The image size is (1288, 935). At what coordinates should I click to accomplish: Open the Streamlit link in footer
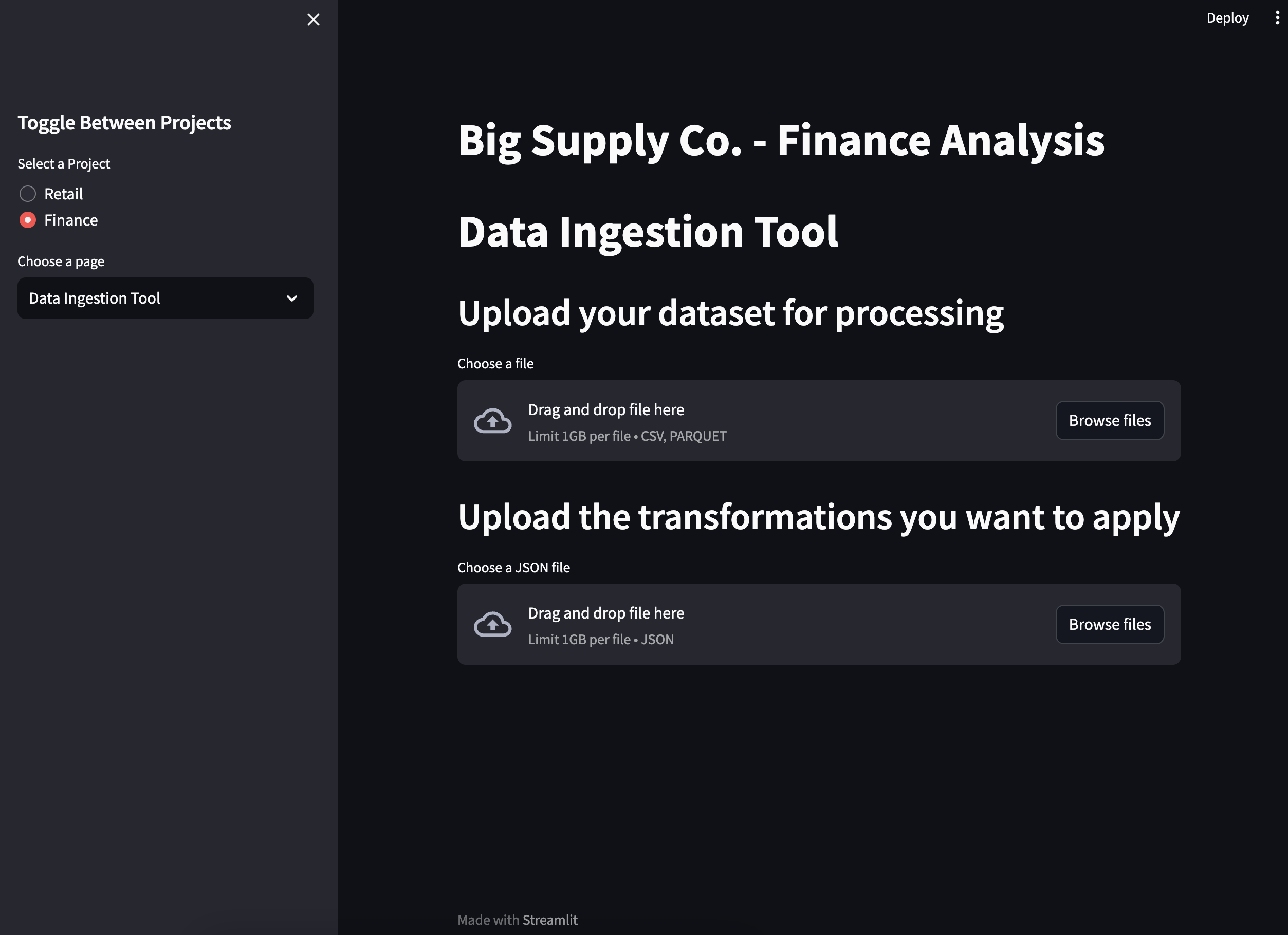coord(550,920)
